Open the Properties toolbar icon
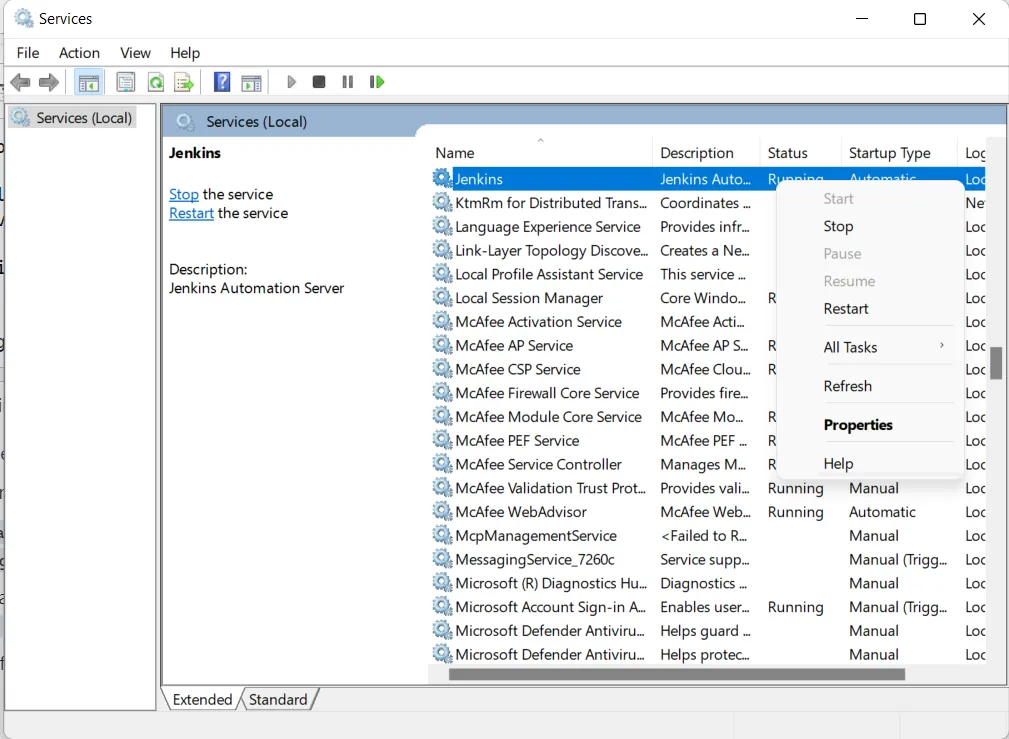Image resolution: width=1009 pixels, height=739 pixels. click(x=126, y=82)
